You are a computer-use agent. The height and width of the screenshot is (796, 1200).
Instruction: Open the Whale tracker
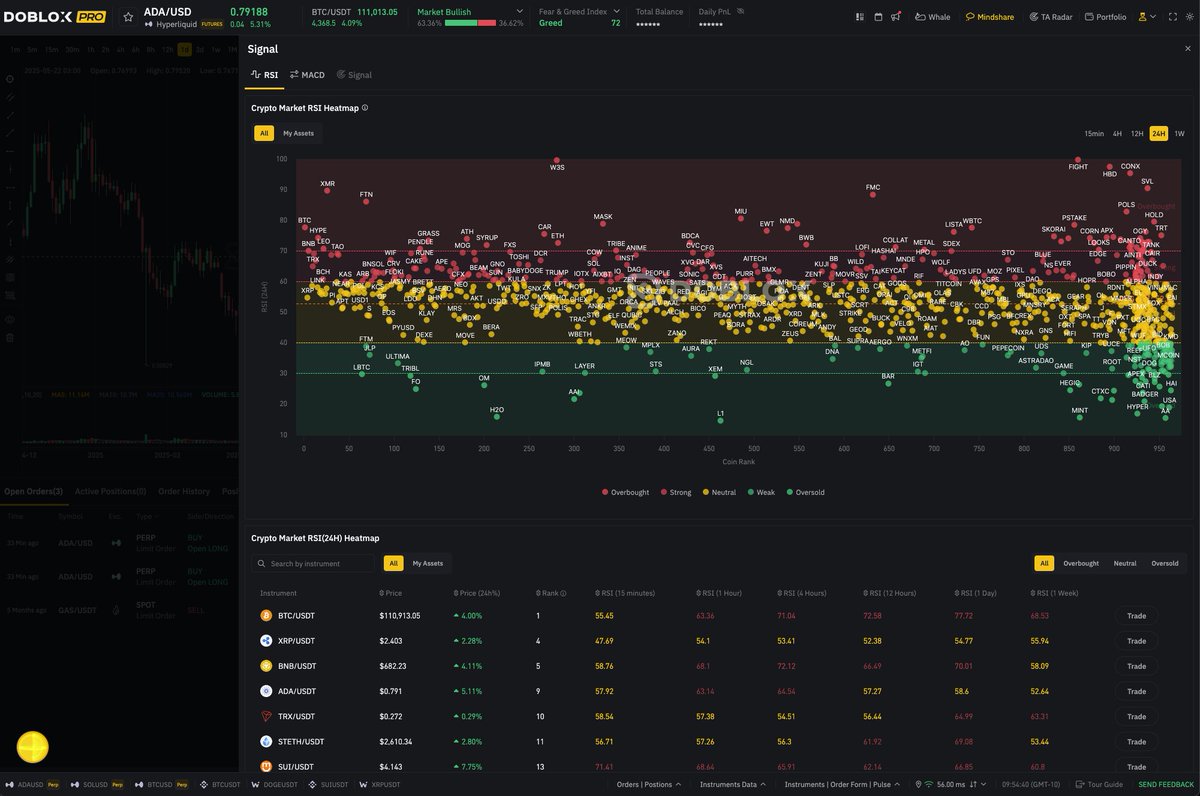click(932, 17)
